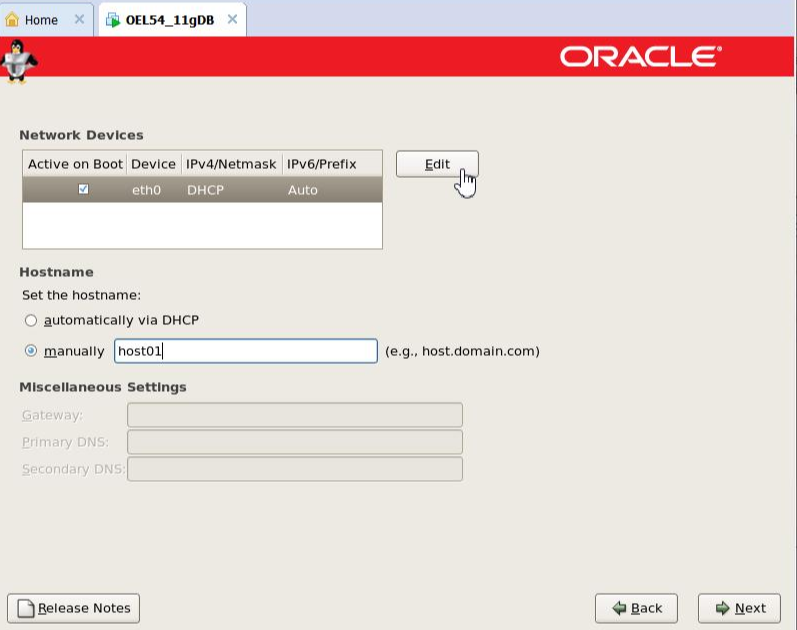The image size is (797, 630).
Task: Go Back to the previous installer step
Action: tap(636, 608)
